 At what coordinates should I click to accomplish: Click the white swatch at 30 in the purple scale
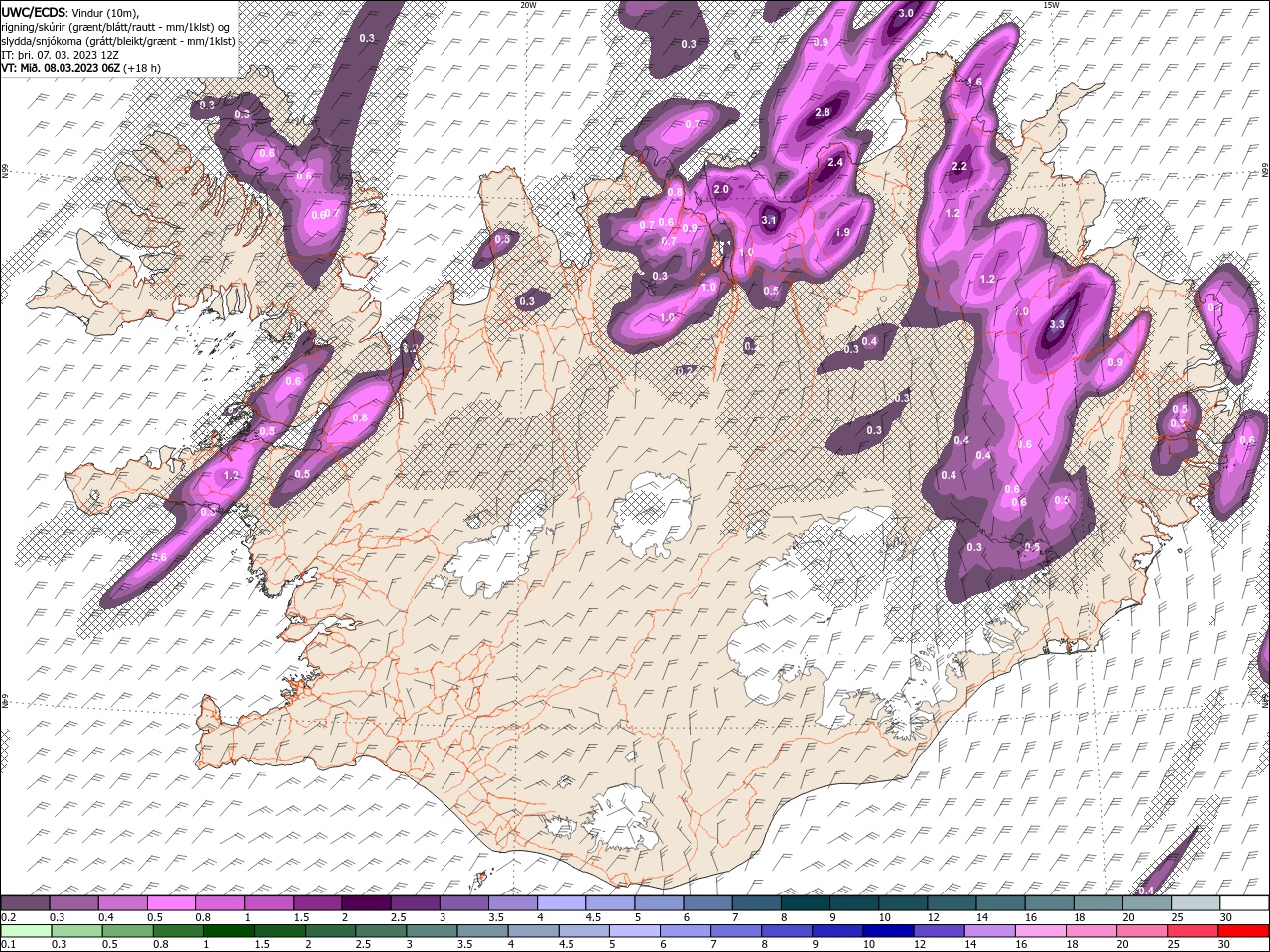pos(1242,902)
